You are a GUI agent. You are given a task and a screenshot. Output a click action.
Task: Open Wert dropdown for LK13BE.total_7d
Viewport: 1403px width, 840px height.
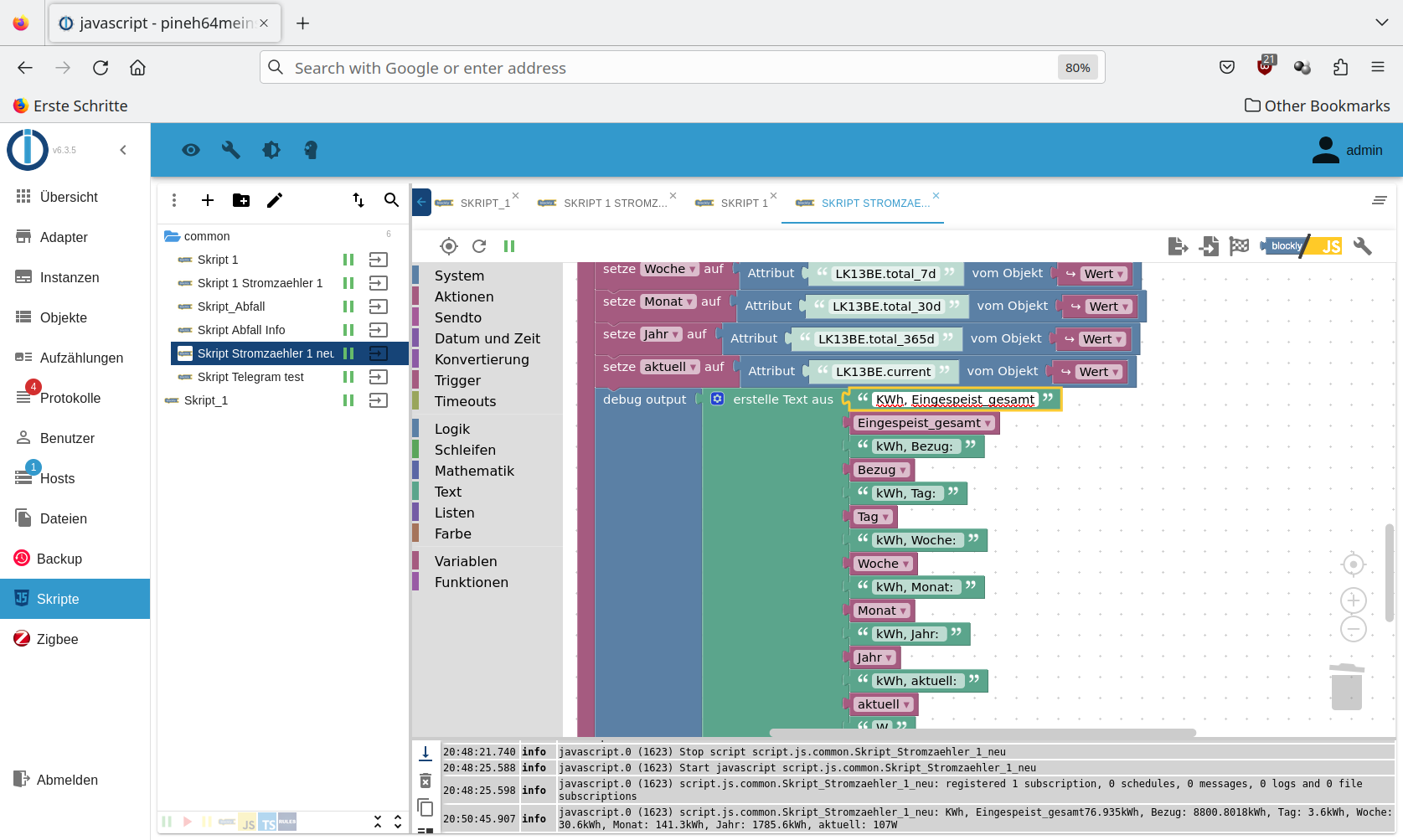point(1103,274)
